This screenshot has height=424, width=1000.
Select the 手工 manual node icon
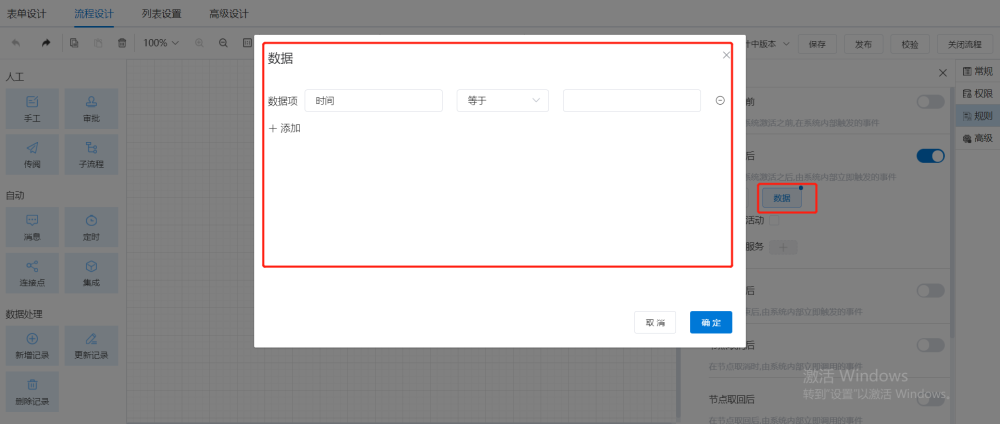(x=32, y=106)
